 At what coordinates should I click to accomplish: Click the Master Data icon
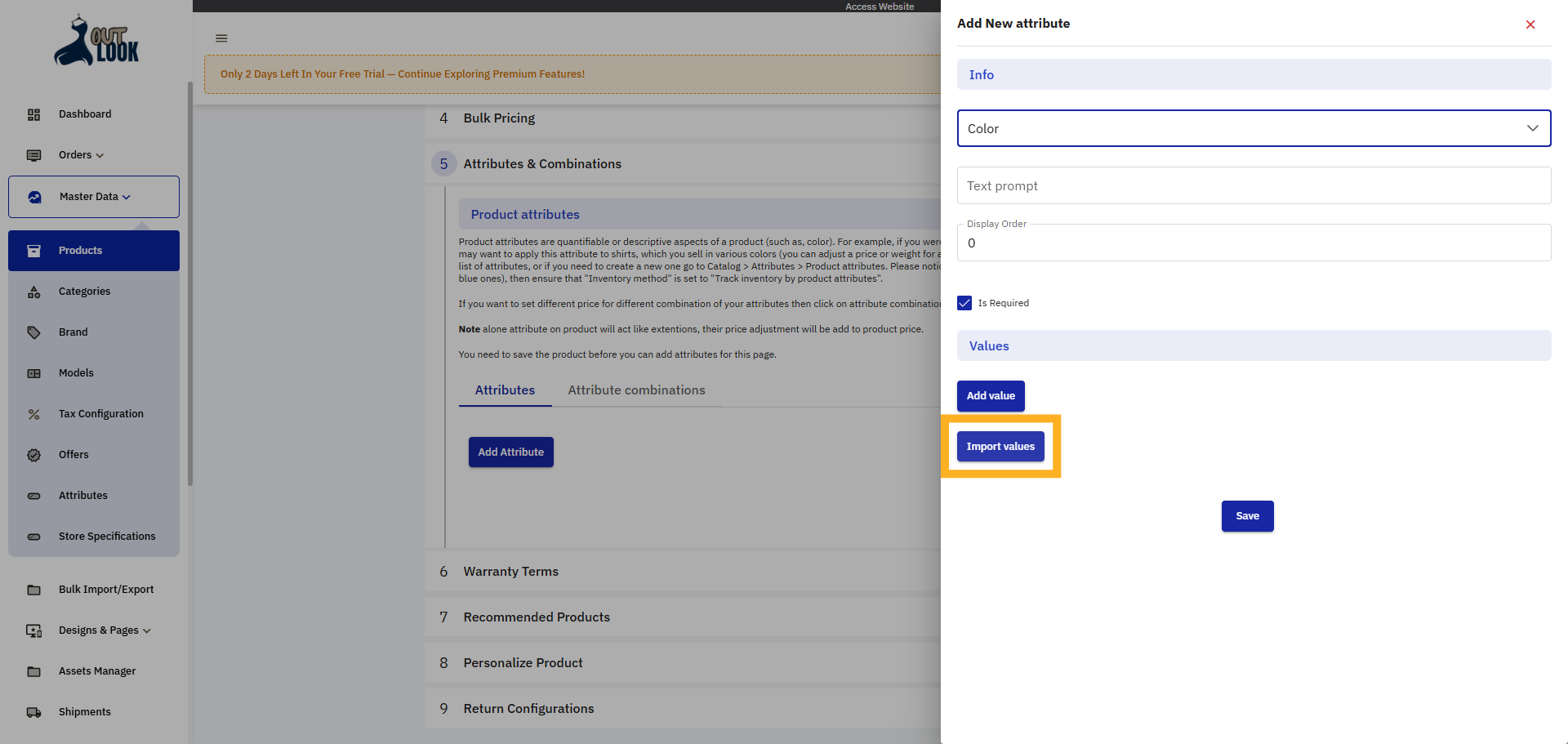34,197
